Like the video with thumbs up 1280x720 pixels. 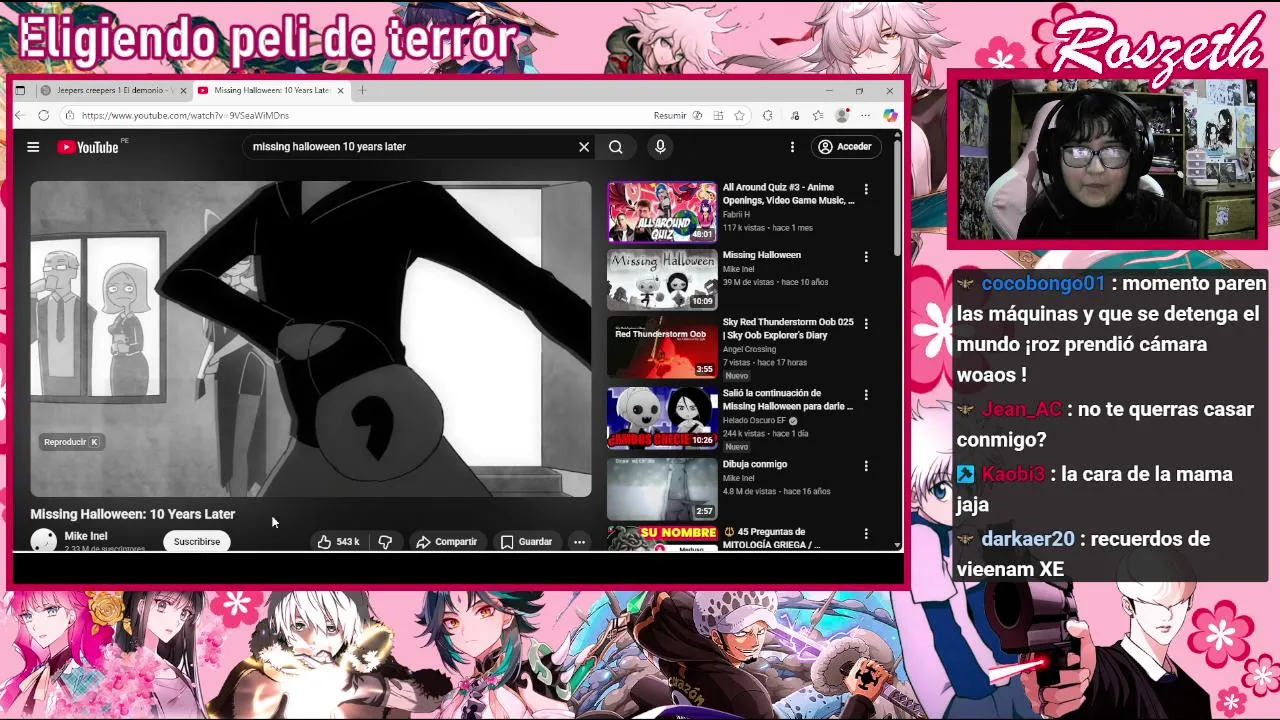(338, 541)
